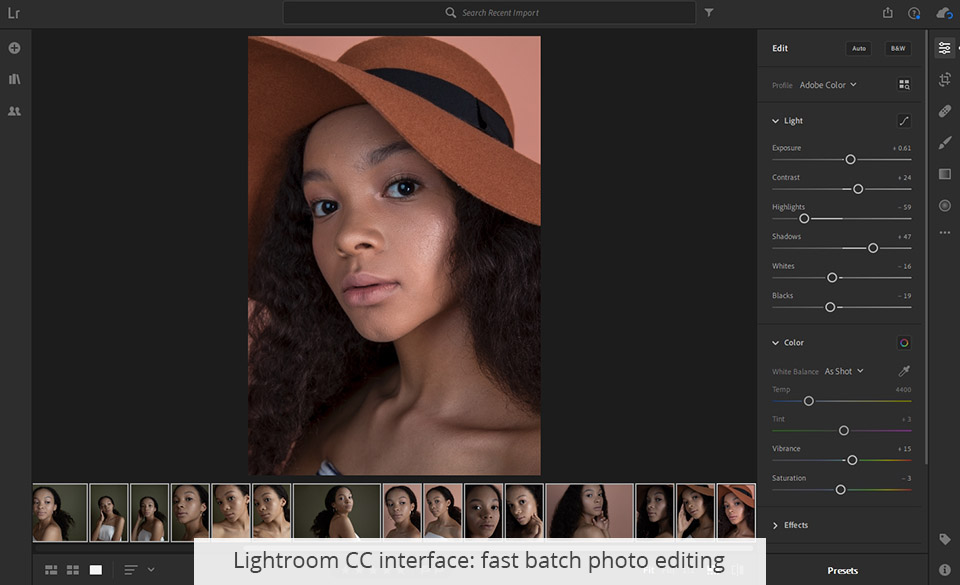Screen dimensions: 960x585
Task: Switch to single photo view toggle
Action: tap(95, 569)
